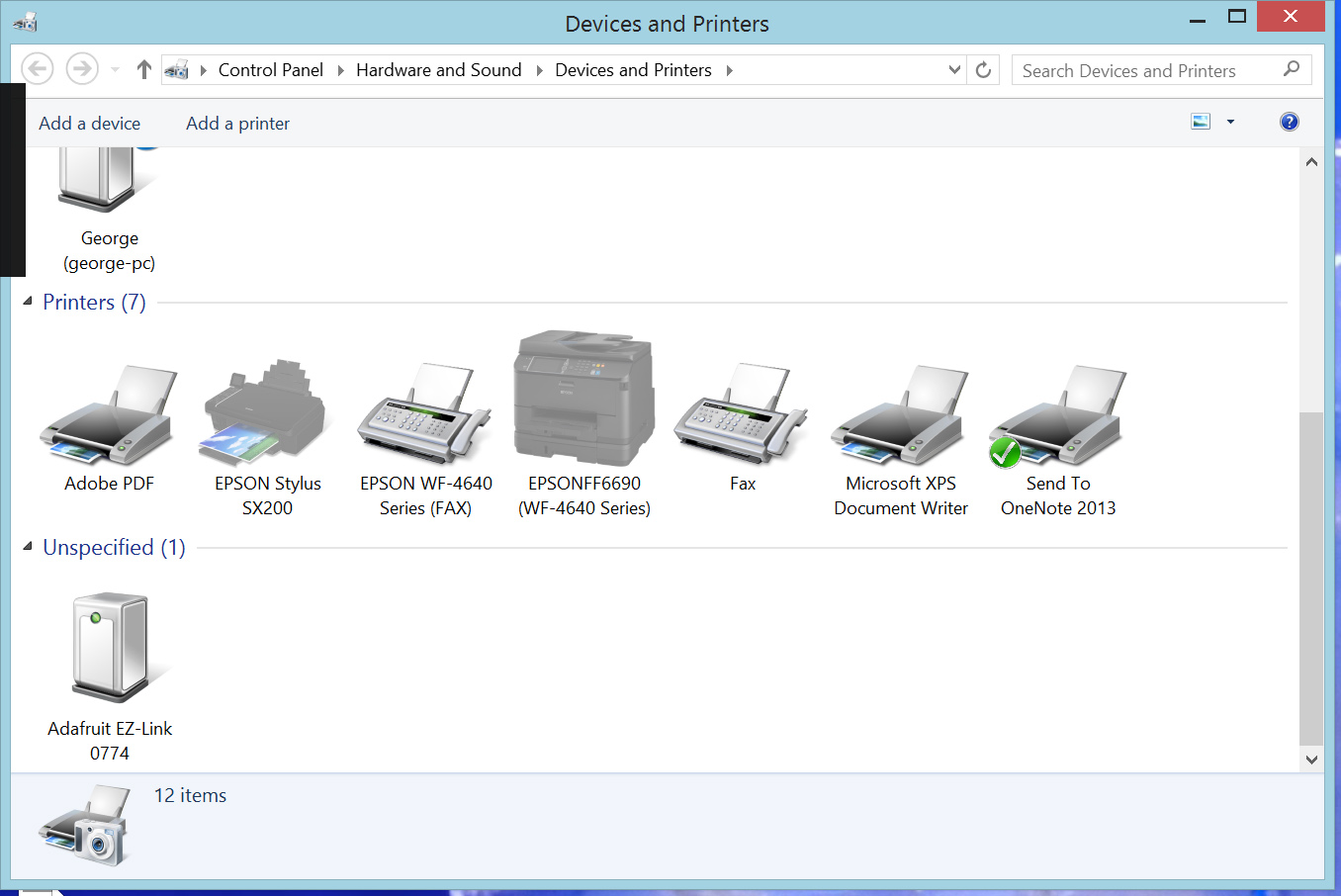Expand the arrow after Control Panel breadcrumb

pos(340,70)
